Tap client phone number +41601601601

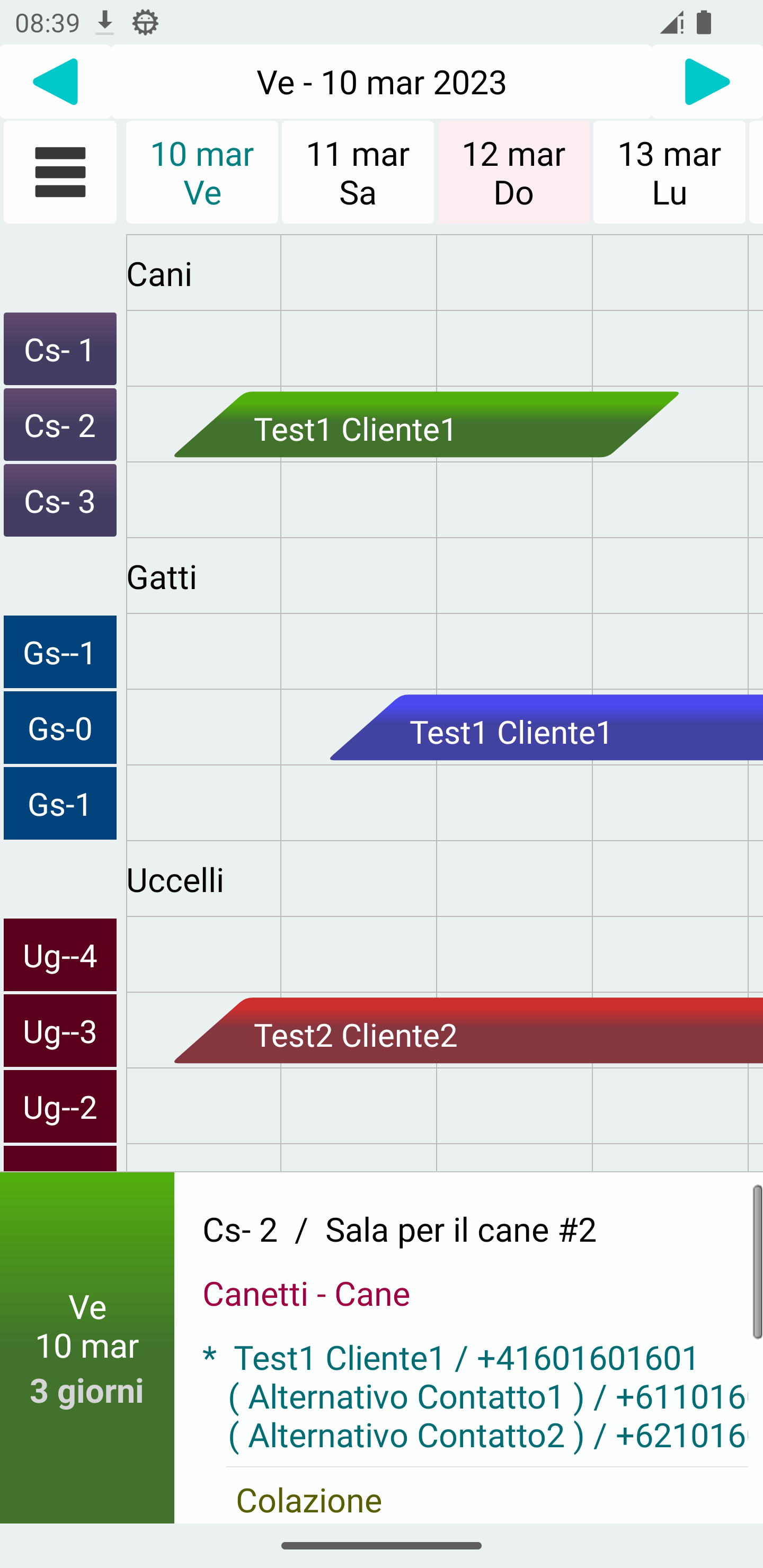point(587,1358)
